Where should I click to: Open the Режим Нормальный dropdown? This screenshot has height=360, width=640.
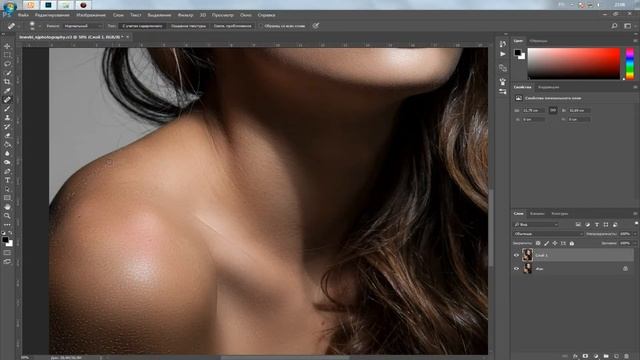click(x=82, y=26)
